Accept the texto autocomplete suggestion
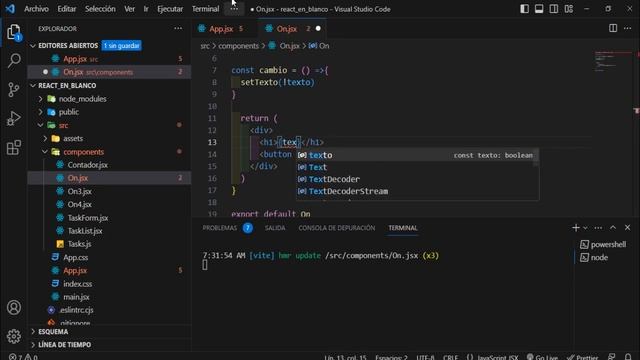The width and height of the screenshot is (640, 360). coord(417,155)
